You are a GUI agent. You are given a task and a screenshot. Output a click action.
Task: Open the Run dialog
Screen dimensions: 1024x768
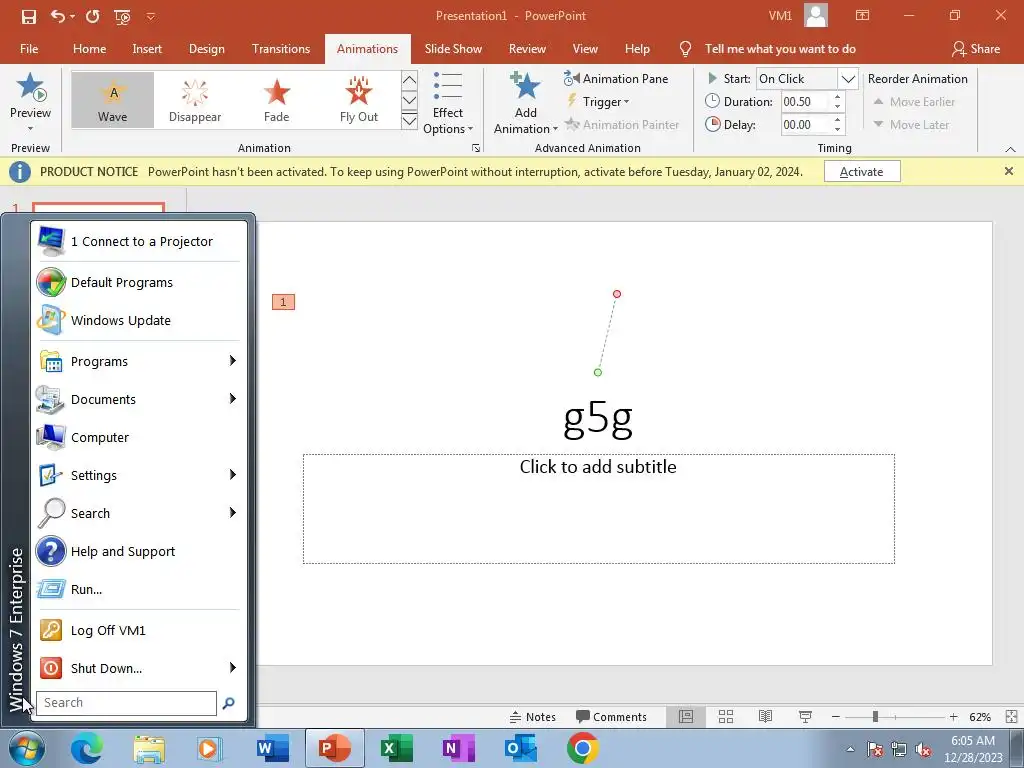pyautogui.click(x=138, y=590)
